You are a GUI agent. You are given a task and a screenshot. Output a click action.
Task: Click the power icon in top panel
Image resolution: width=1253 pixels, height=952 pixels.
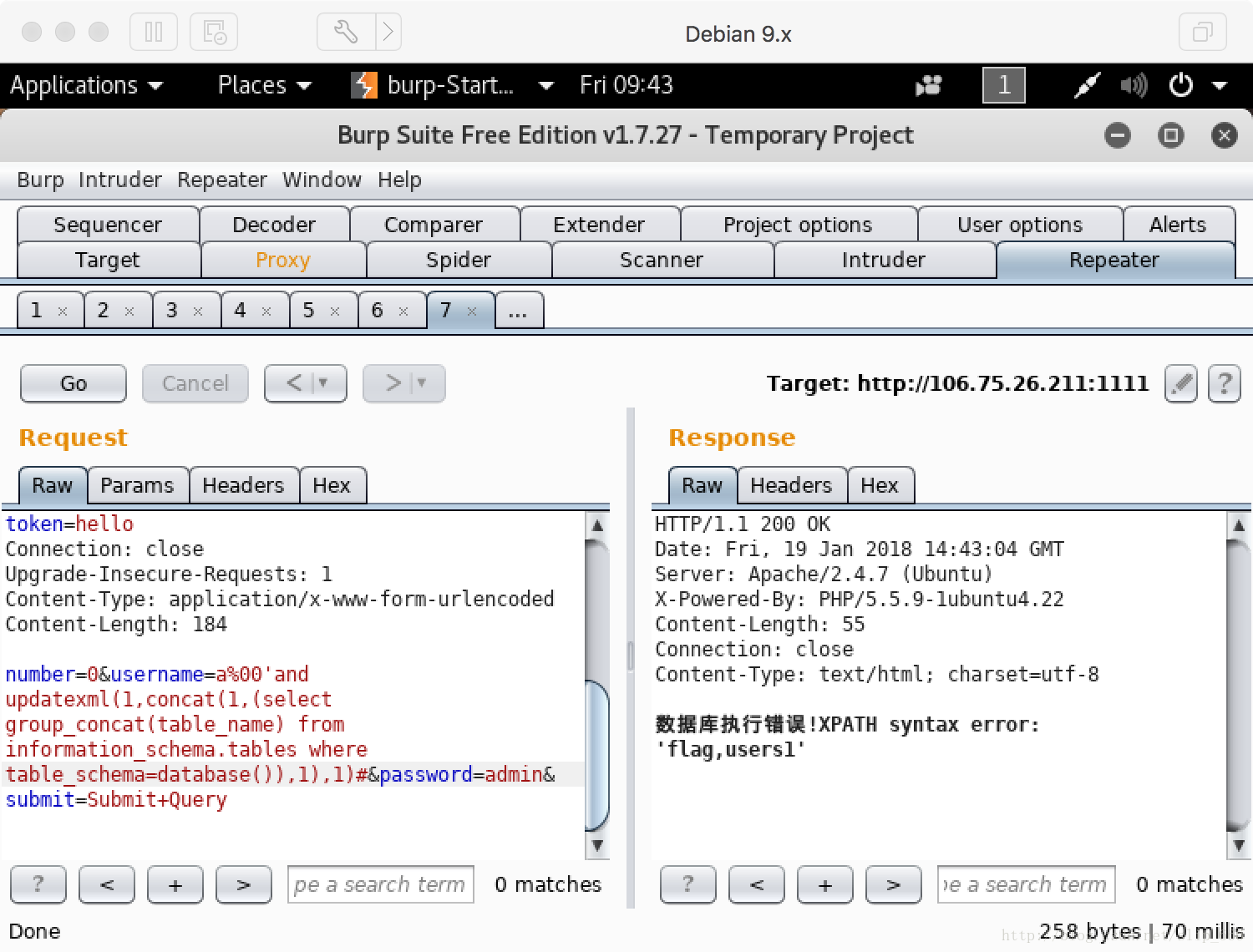tap(1181, 85)
